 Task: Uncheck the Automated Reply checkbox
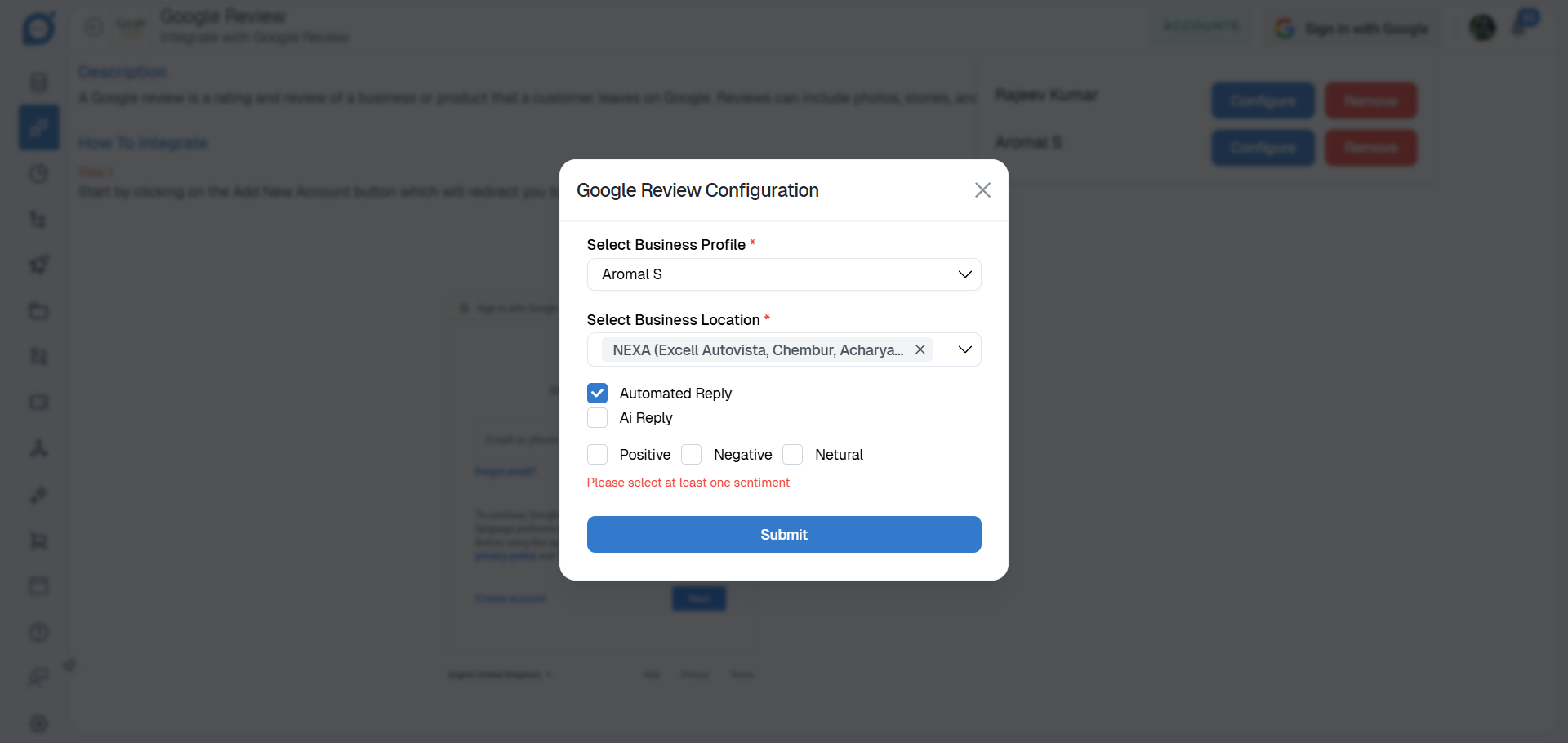pyautogui.click(x=598, y=394)
